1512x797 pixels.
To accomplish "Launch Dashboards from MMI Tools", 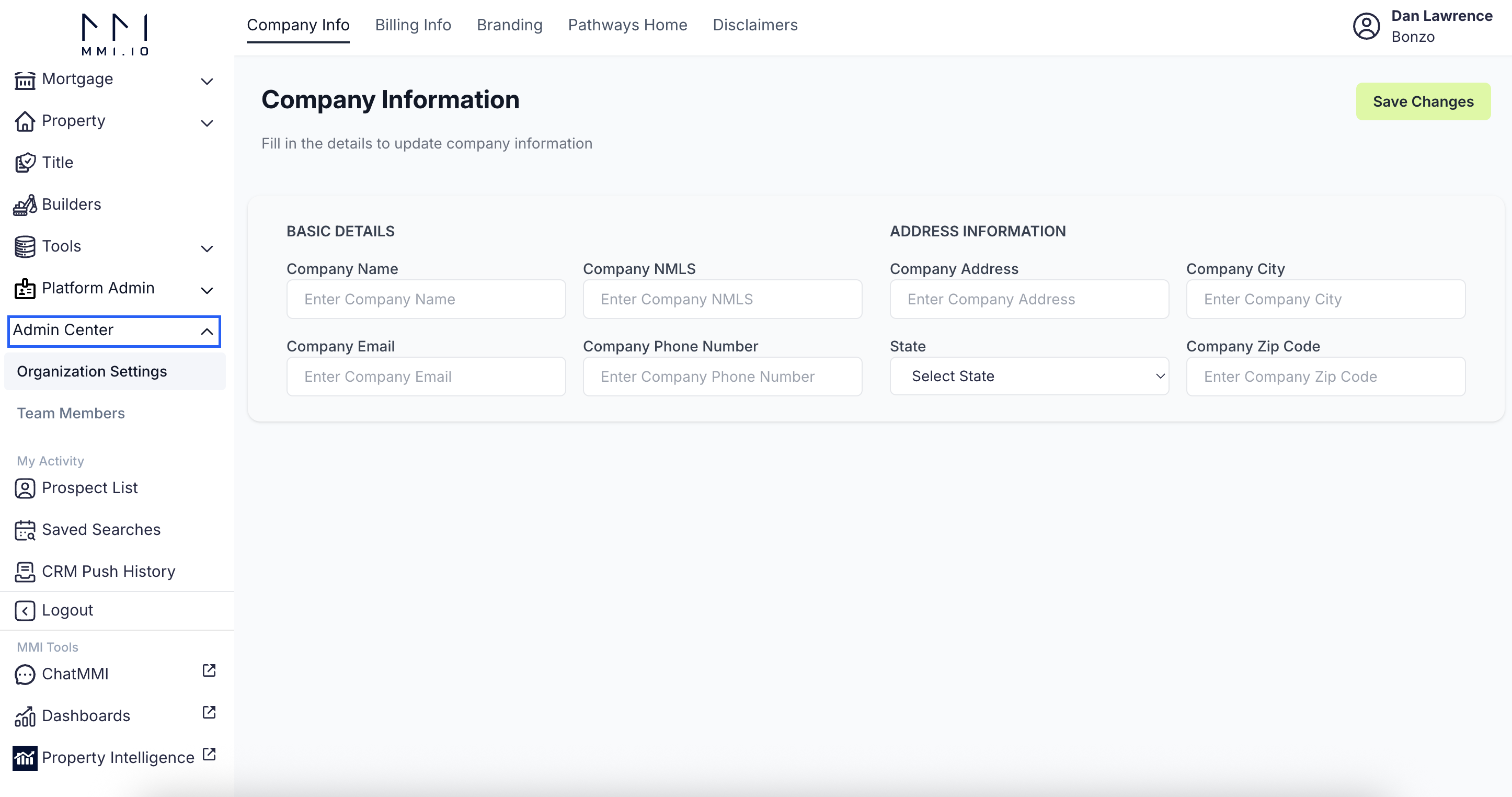I will 86,715.
